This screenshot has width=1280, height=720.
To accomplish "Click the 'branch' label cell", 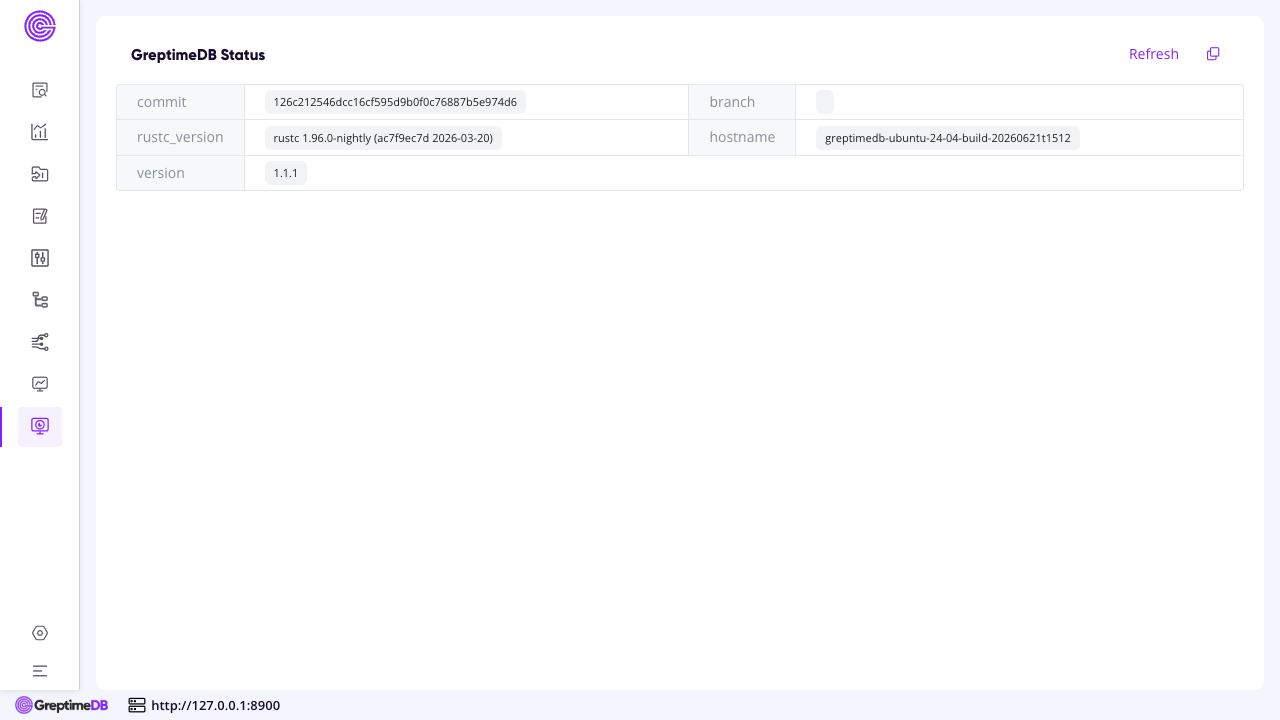I will tap(742, 102).
